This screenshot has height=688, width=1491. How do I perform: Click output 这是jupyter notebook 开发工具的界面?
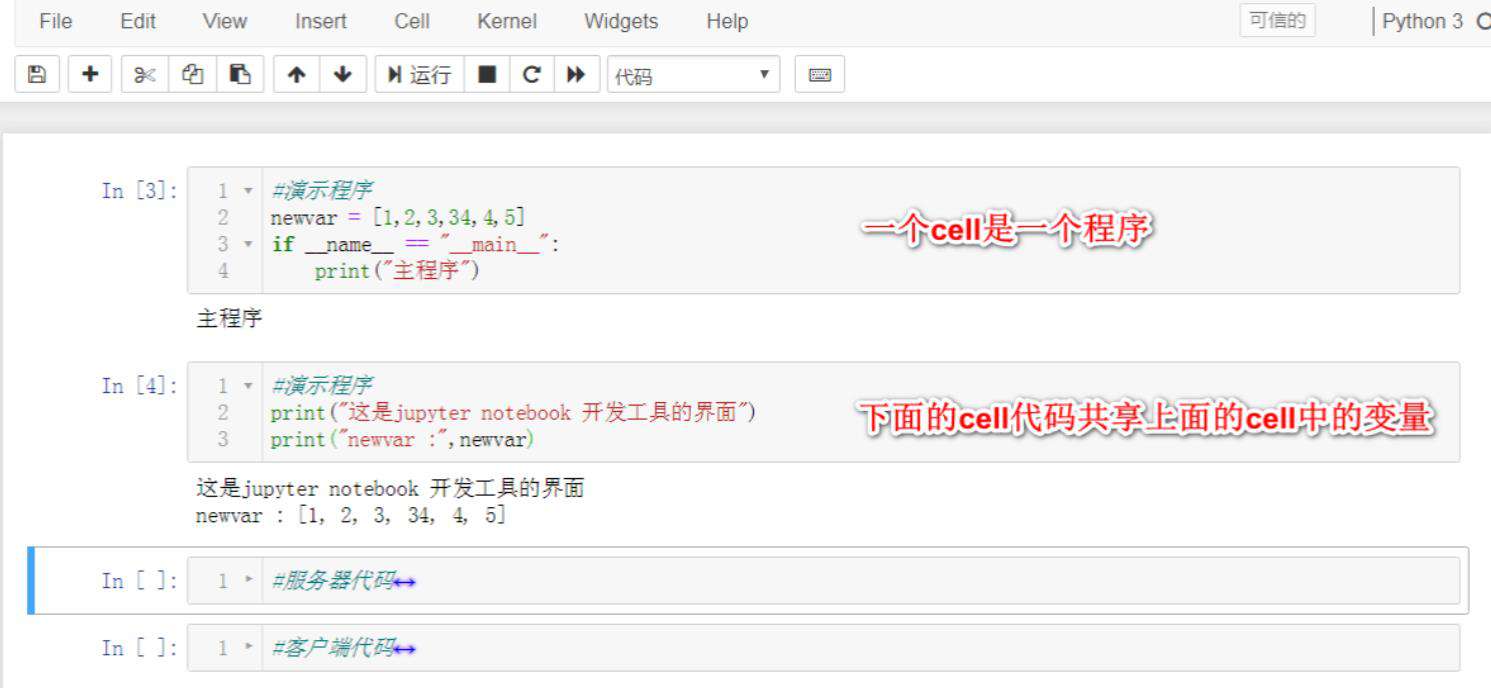point(390,489)
